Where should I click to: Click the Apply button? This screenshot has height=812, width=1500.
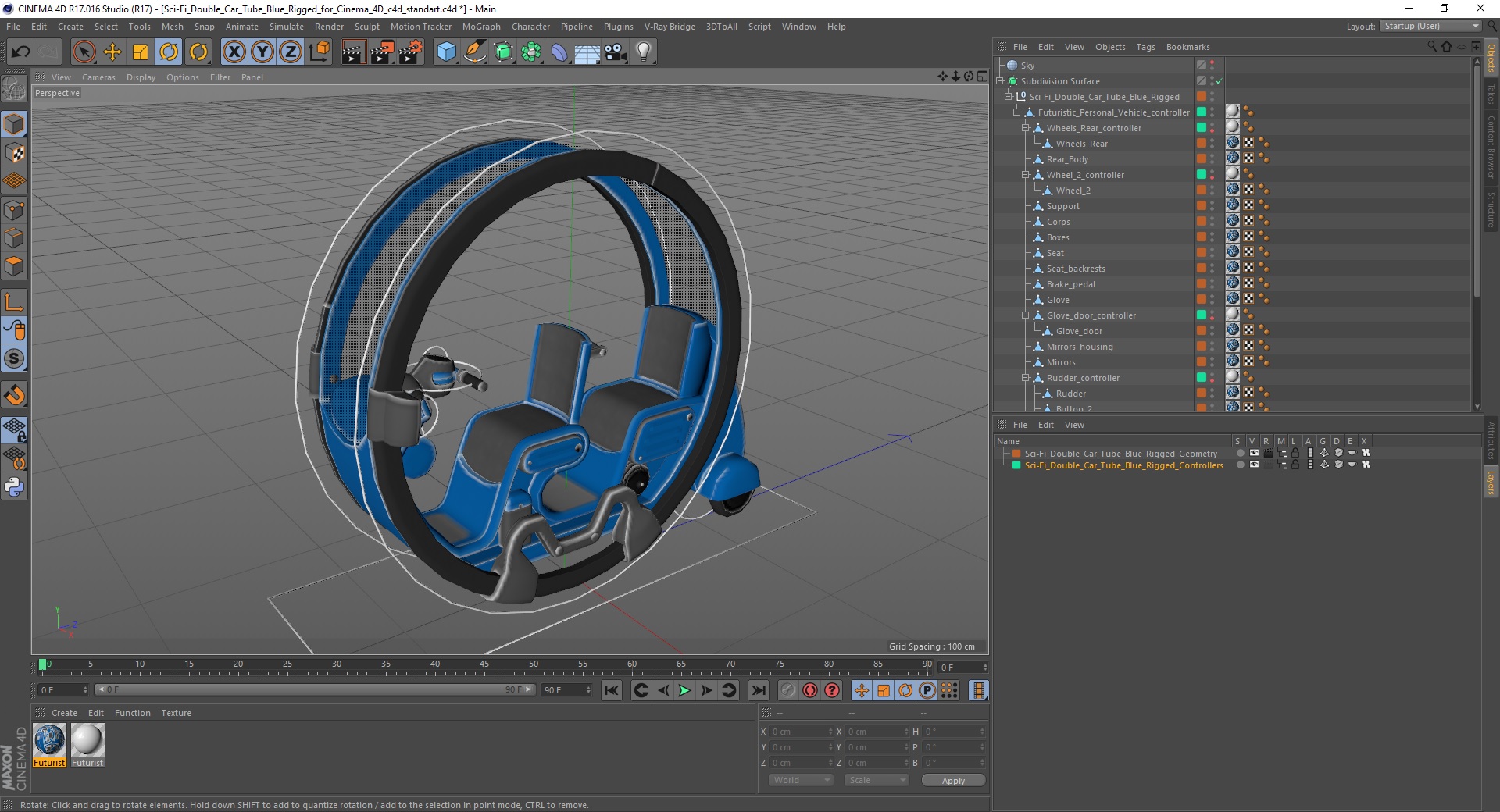tap(953, 781)
